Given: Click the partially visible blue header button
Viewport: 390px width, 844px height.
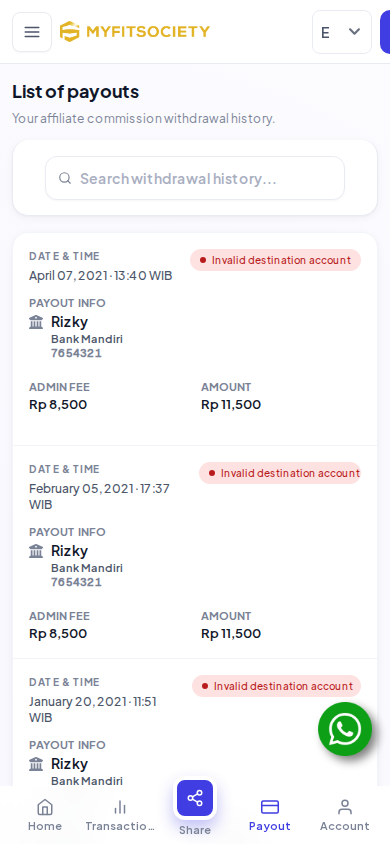Looking at the screenshot, I should point(385,32).
